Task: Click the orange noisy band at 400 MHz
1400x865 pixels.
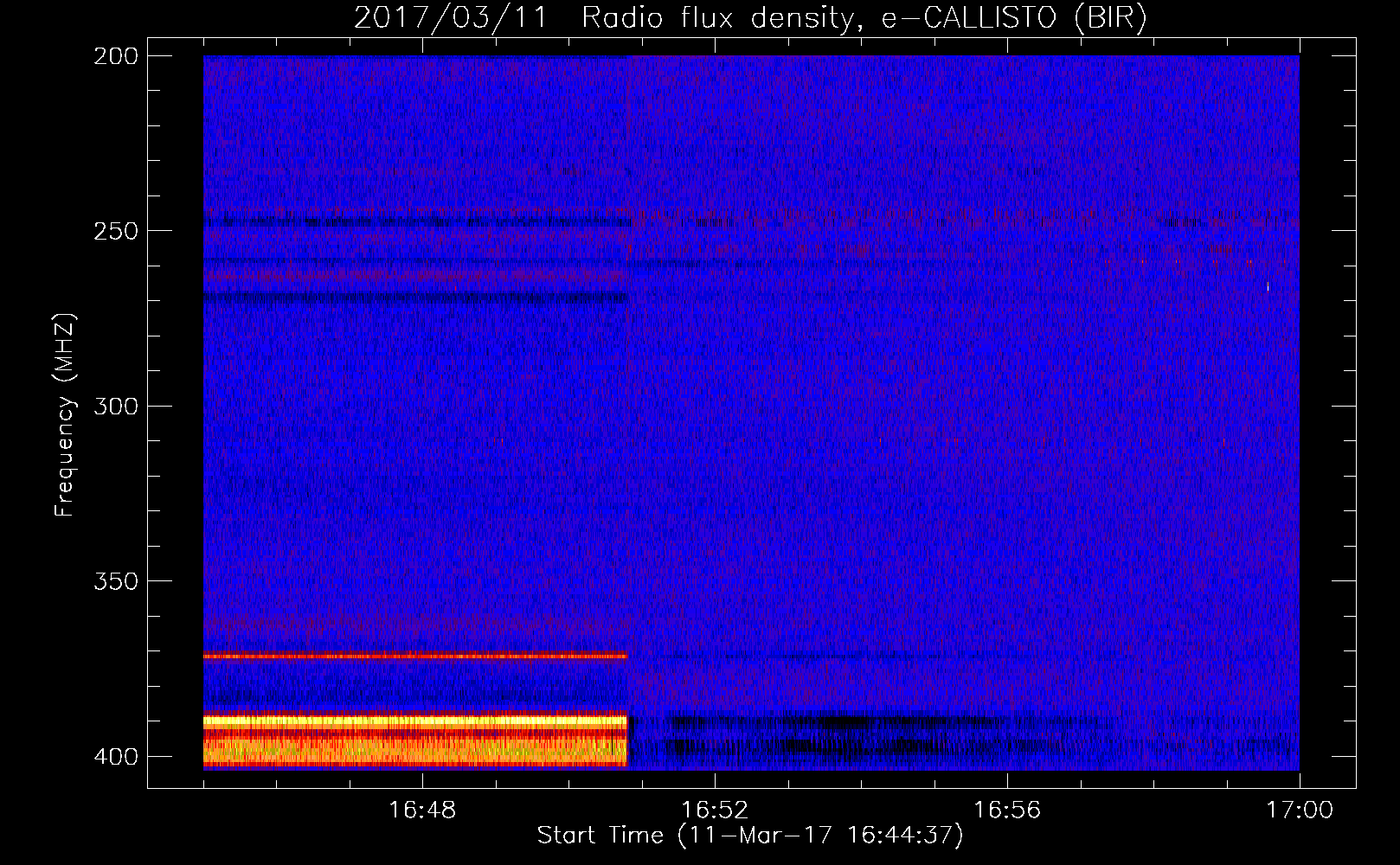Action: [415, 751]
